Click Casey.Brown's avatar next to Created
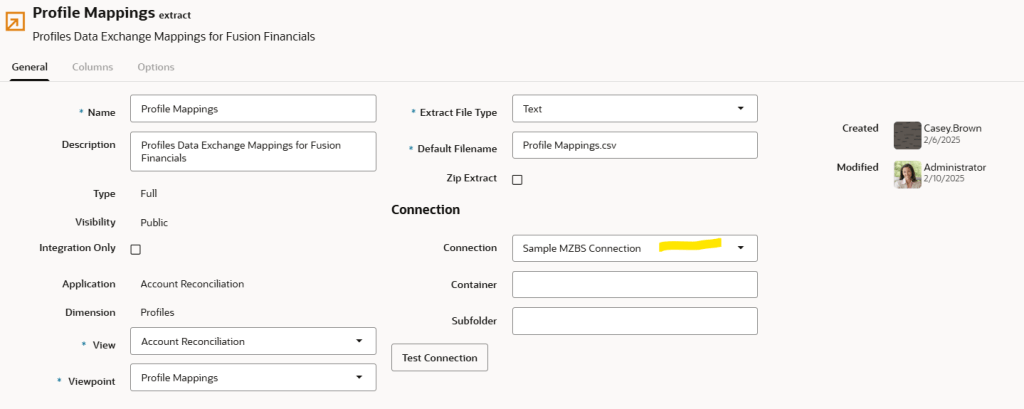 click(x=907, y=135)
